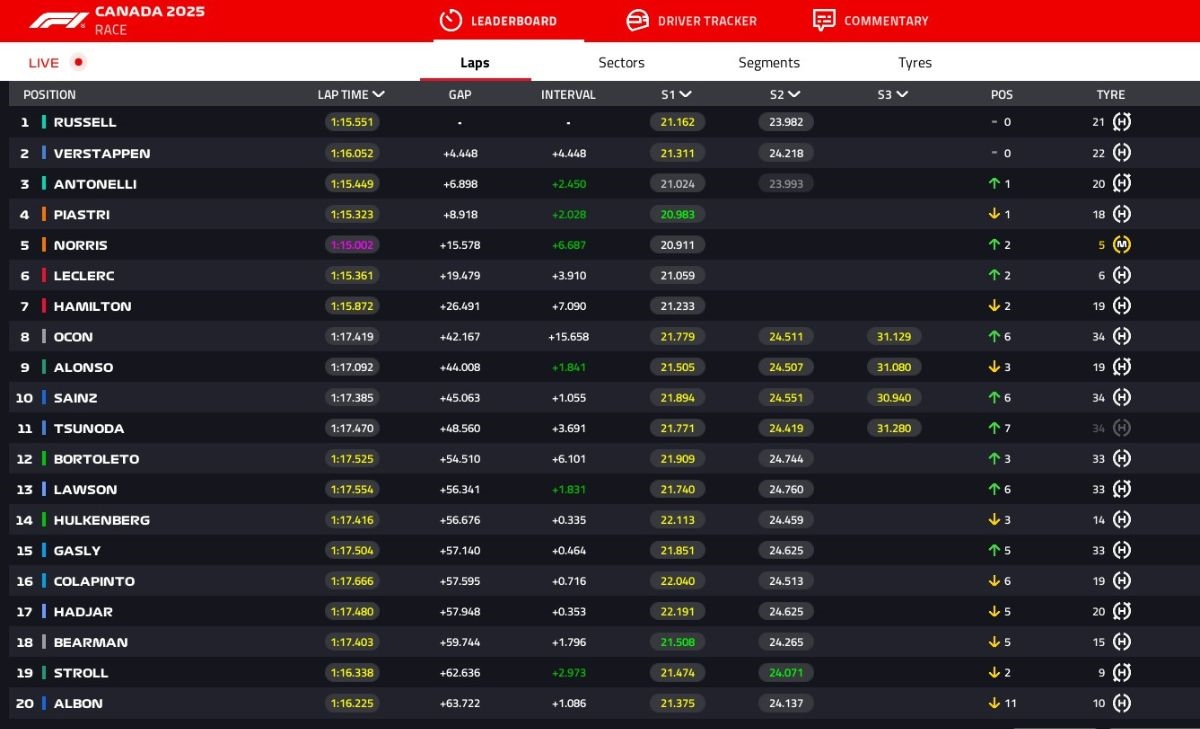This screenshot has height=729, width=1200.
Task: Open the Segments tab
Action: 768,62
